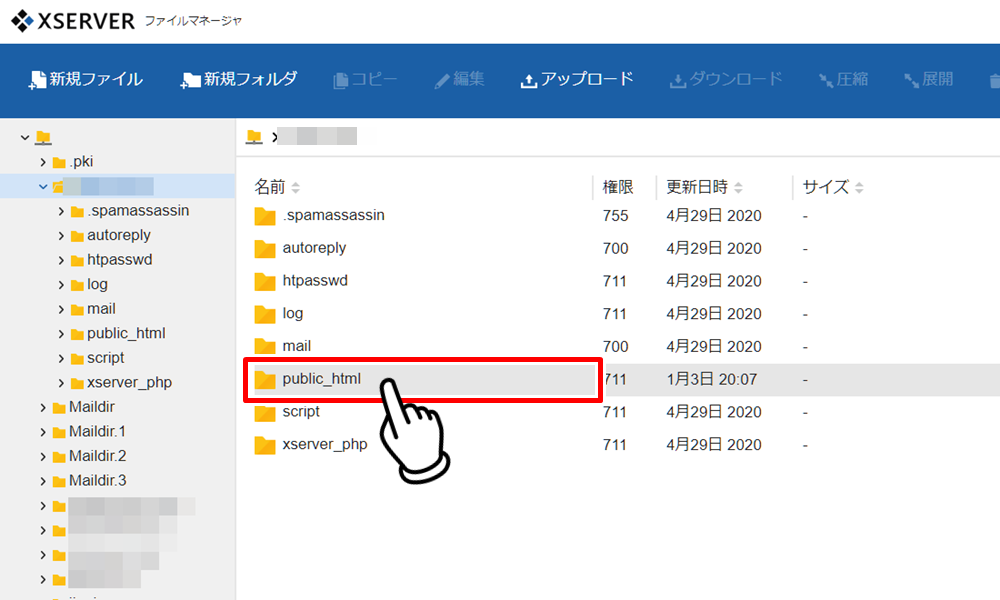Click the コピー toolbar button
This screenshot has width=1000, height=600.
[365, 80]
